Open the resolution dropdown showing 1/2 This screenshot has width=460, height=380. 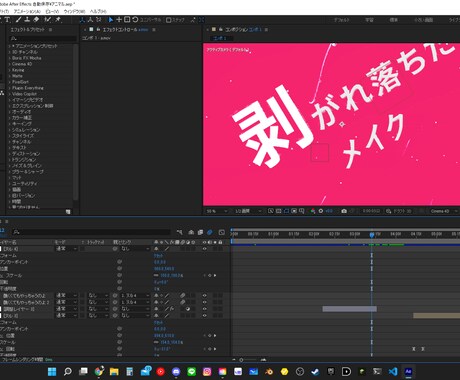point(248,211)
